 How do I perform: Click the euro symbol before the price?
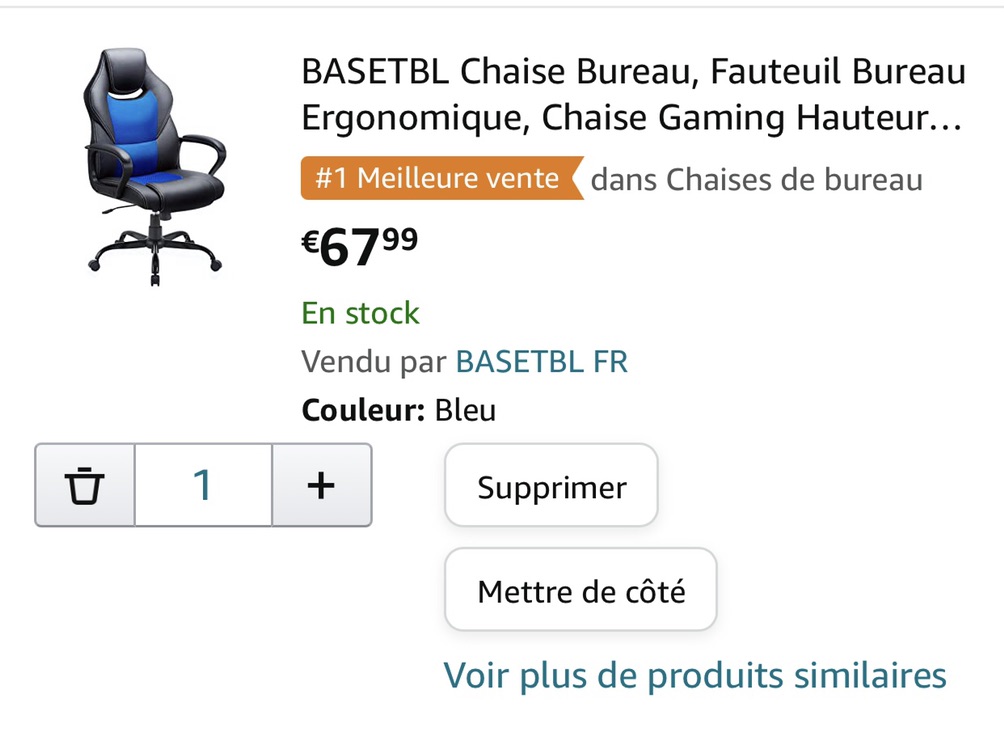pos(310,242)
